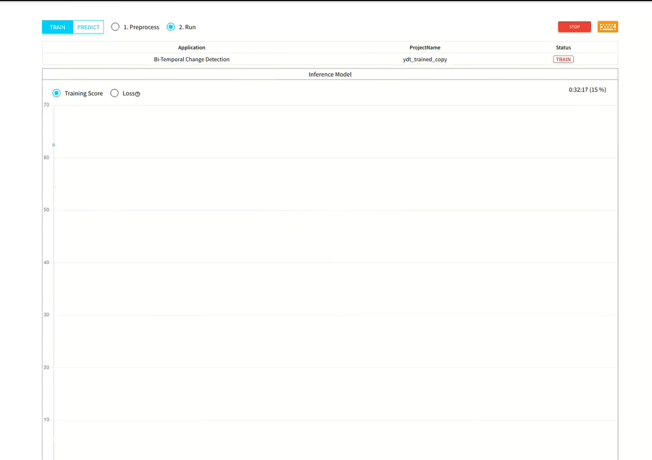Click the Application column header
652x460 pixels.
(x=191, y=47)
